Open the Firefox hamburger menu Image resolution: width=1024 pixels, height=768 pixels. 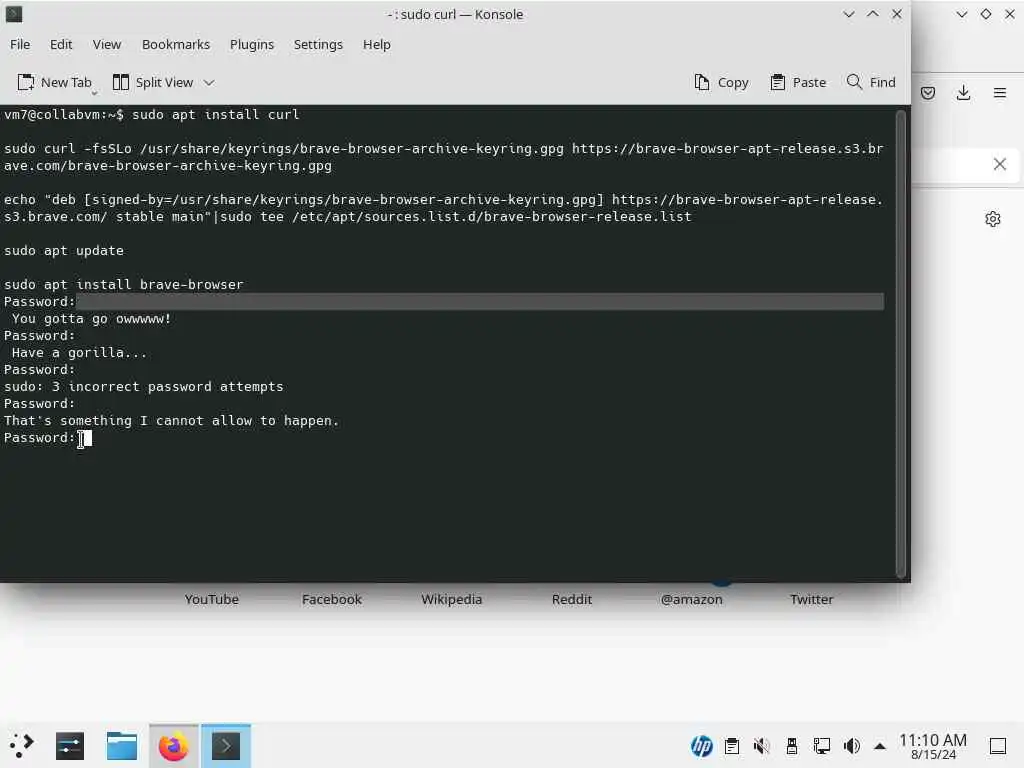click(1000, 93)
